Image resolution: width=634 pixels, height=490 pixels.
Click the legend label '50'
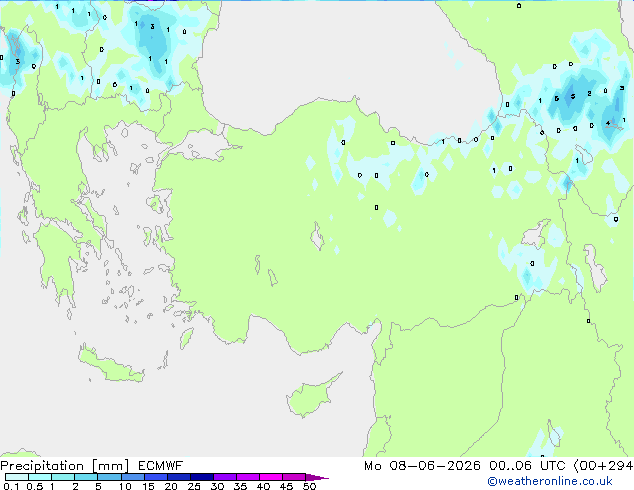tap(309, 486)
